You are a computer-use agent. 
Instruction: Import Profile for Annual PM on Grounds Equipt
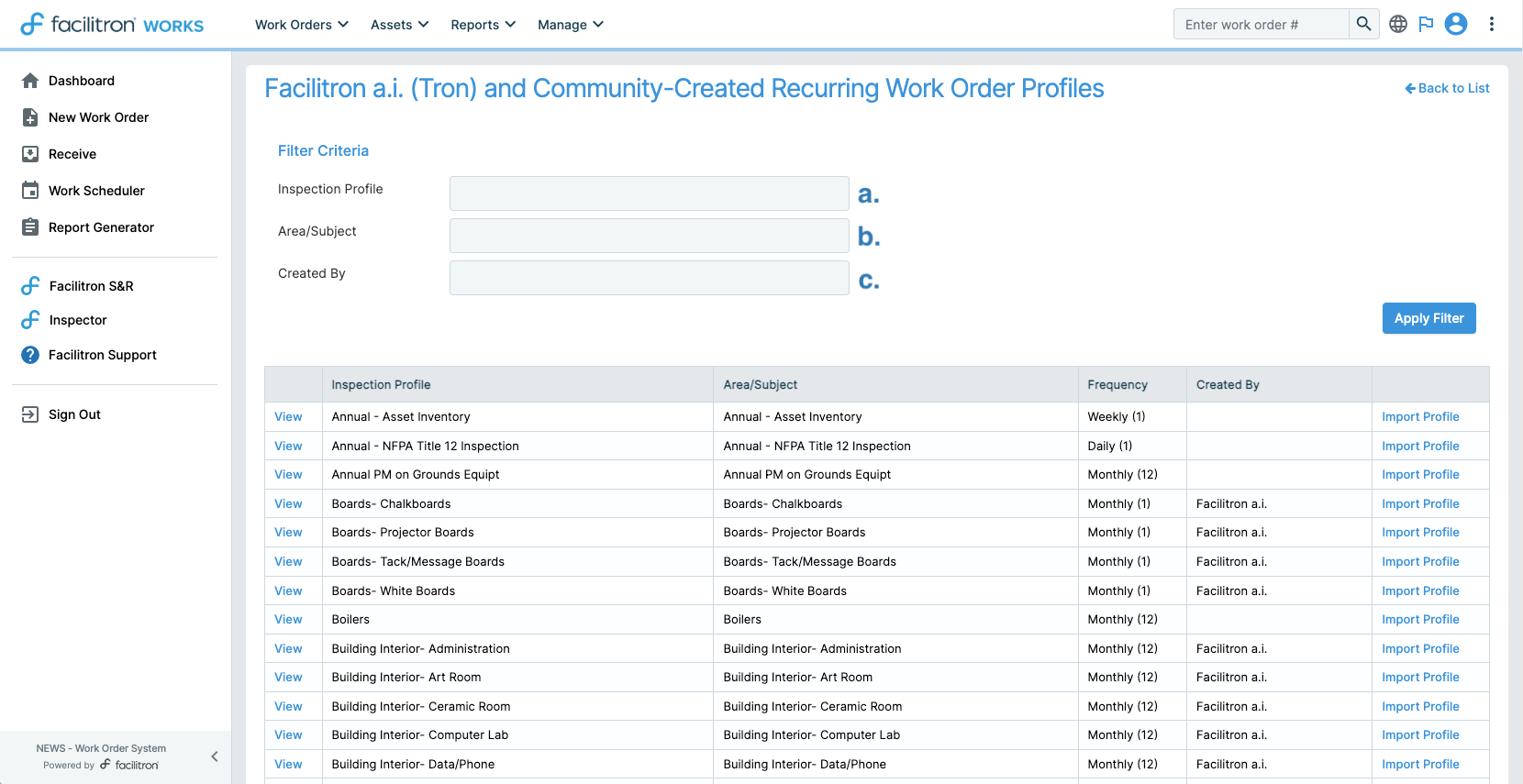1420,474
